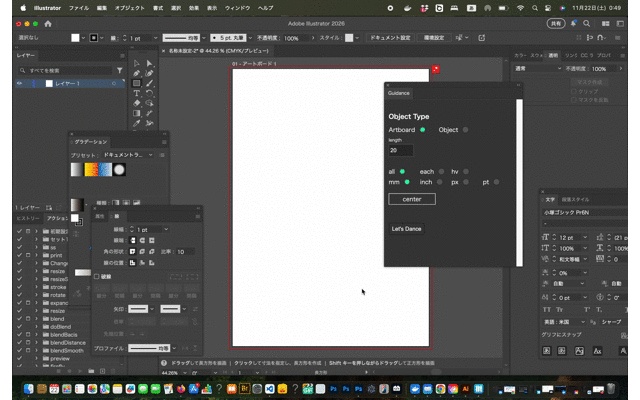Switch to the Guidance tab
This screenshot has height=400, width=640.
coord(398,93)
